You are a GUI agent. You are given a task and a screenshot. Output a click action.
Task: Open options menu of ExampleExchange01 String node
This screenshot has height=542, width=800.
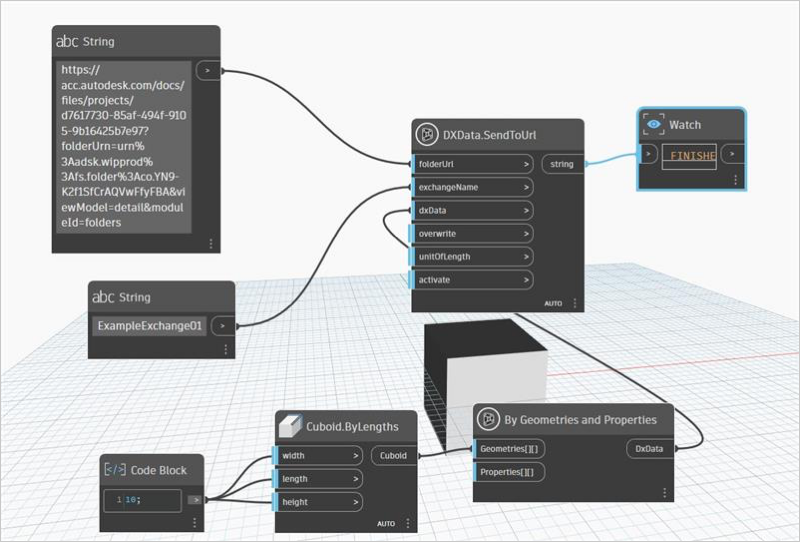[x=226, y=349]
